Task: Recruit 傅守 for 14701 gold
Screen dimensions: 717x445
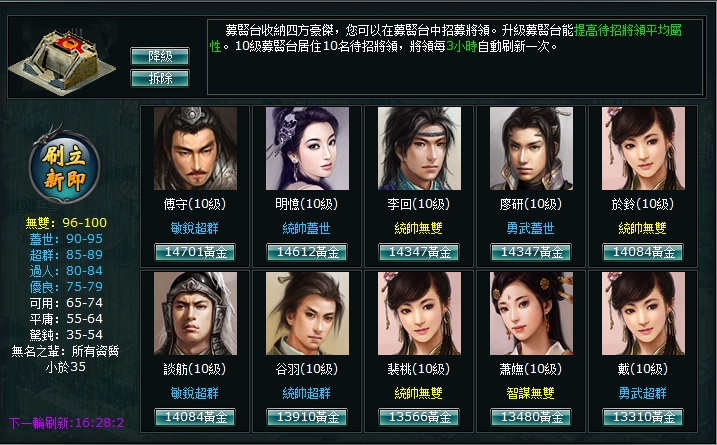Action: point(195,252)
